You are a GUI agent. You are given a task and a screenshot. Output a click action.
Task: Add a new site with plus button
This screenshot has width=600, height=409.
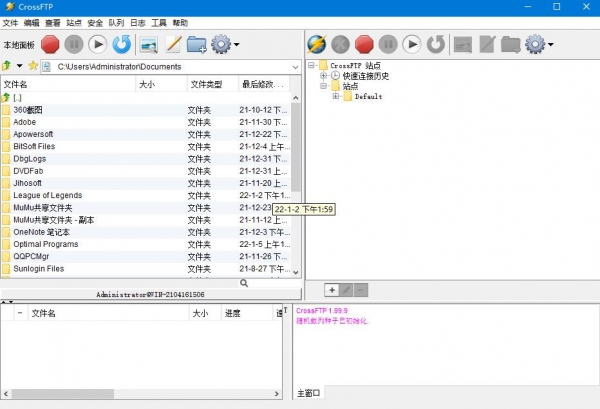[x=332, y=290]
